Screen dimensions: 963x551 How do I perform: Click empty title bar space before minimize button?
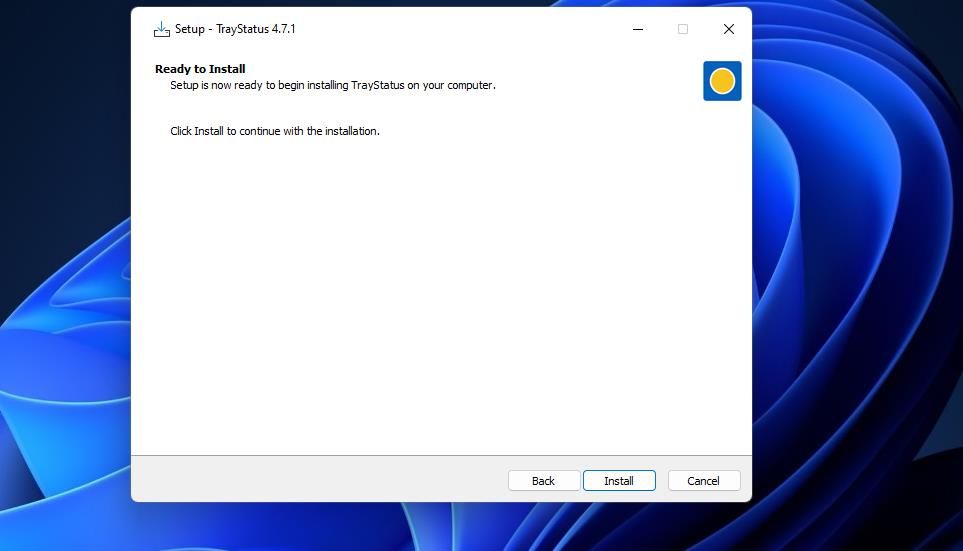point(460,29)
